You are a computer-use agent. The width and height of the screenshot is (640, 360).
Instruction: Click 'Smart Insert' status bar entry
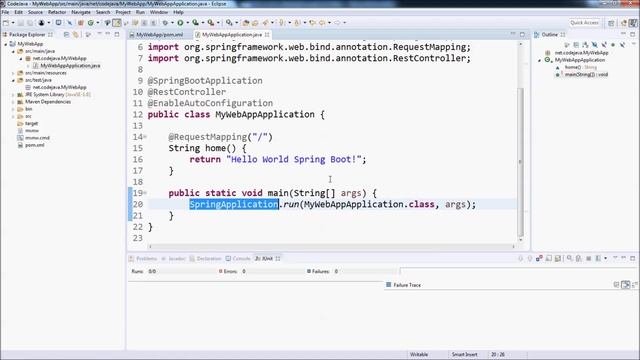[x=464, y=354]
